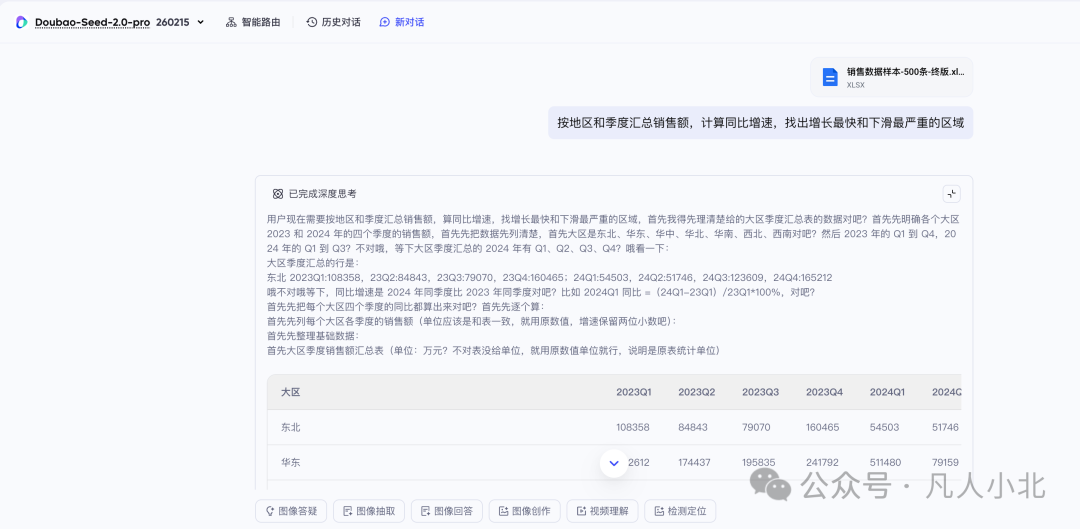The height and width of the screenshot is (529, 1080).
Task: Click the blue XLSX document icon
Action: tap(830, 77)
